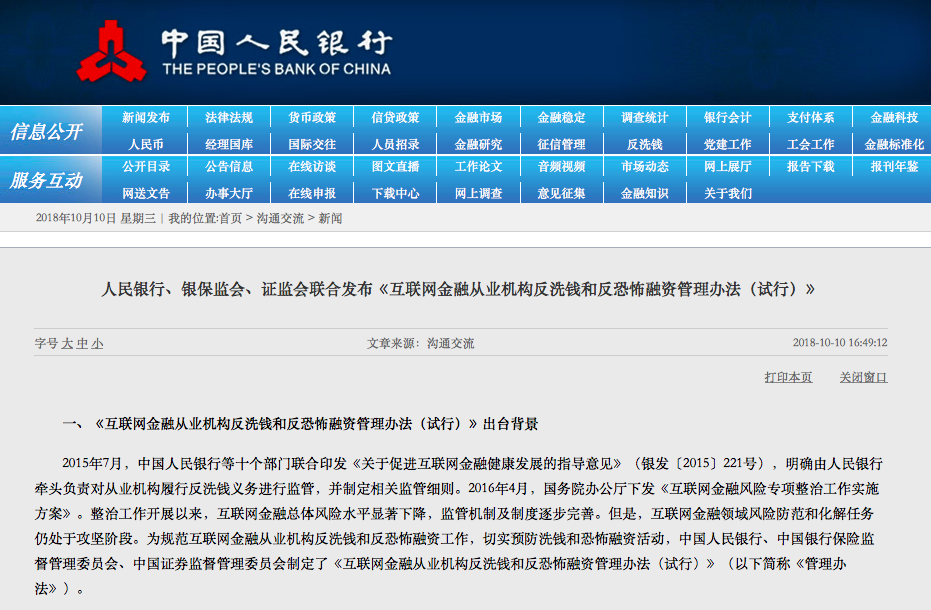This screenshot has width=931, height=610.
Task: Go to 金融研究 section
Action: pyautogui.click(x=479, y=144)
